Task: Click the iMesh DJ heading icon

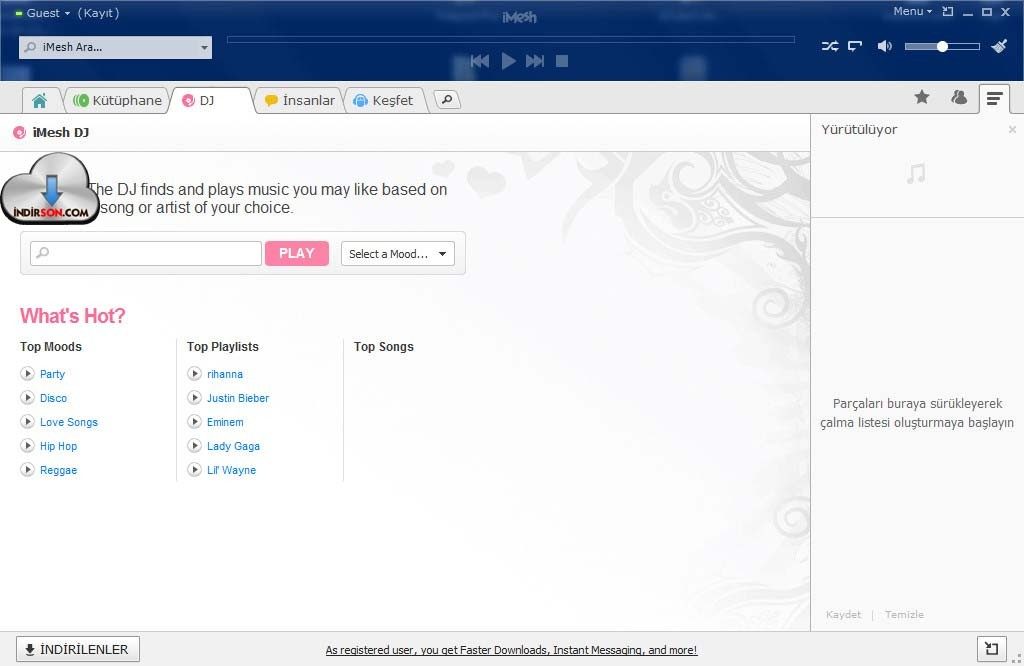Action: 20,133
